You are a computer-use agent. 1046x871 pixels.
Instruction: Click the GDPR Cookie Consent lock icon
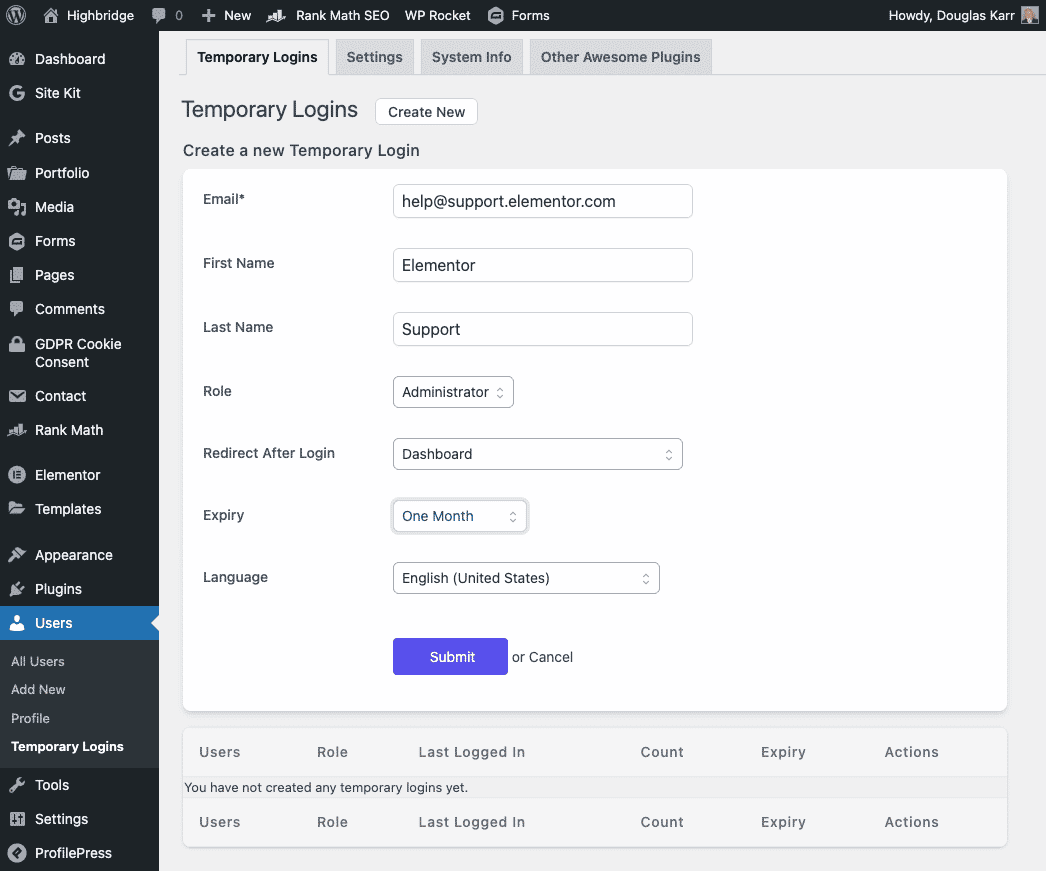[17, 344]
